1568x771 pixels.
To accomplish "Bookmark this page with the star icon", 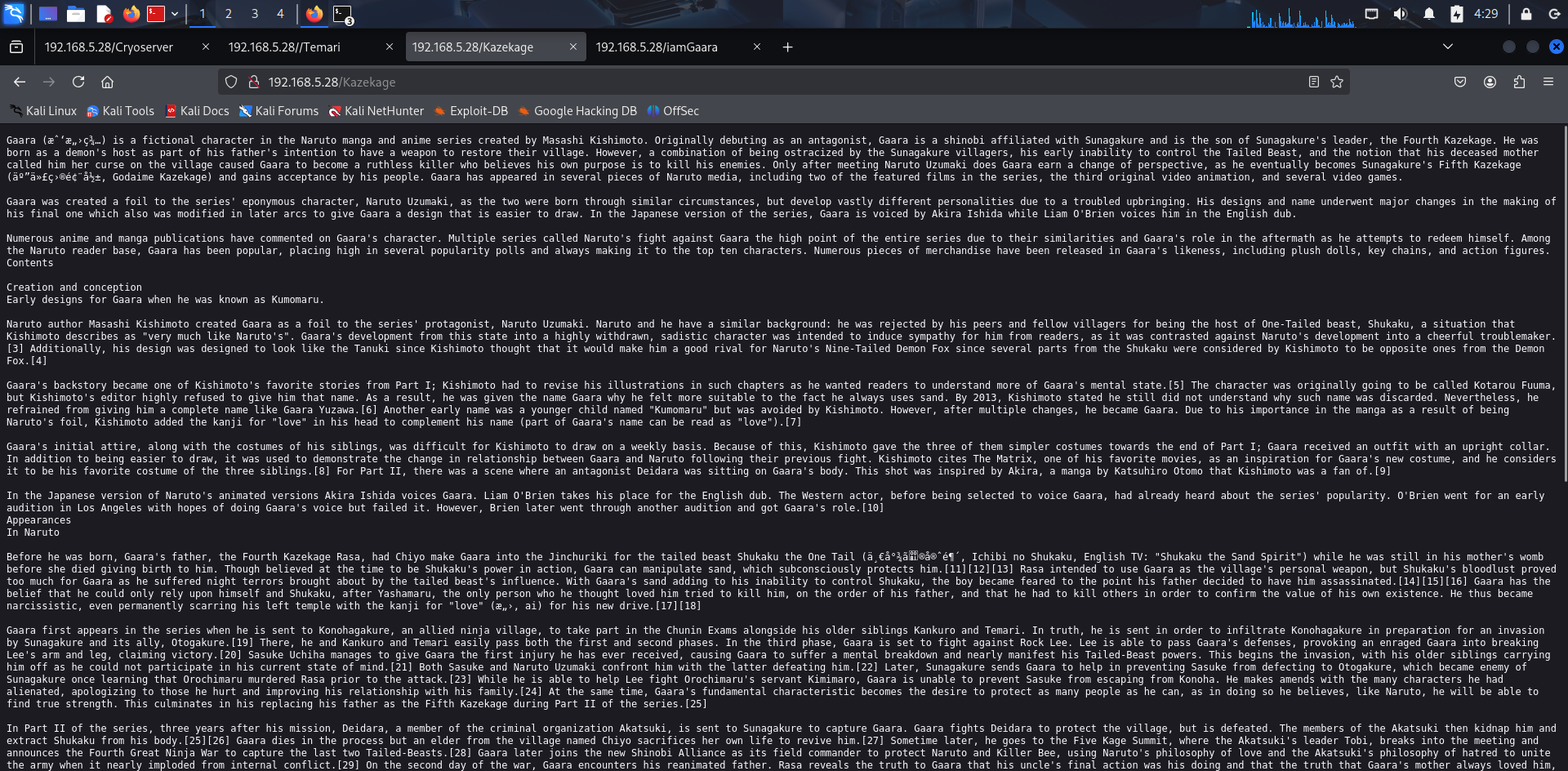I will (x=1336, y=82).
